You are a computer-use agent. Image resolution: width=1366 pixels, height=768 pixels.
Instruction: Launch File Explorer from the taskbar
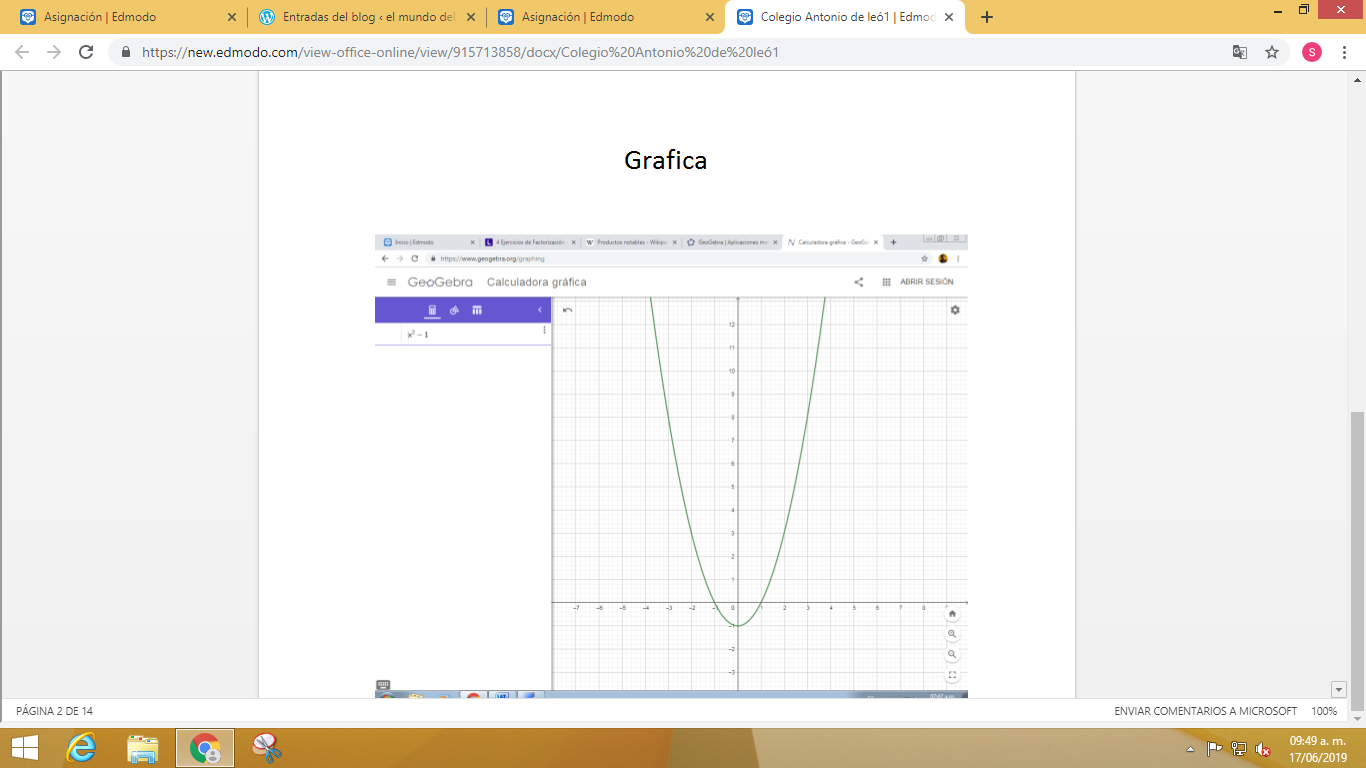point(143,747)
